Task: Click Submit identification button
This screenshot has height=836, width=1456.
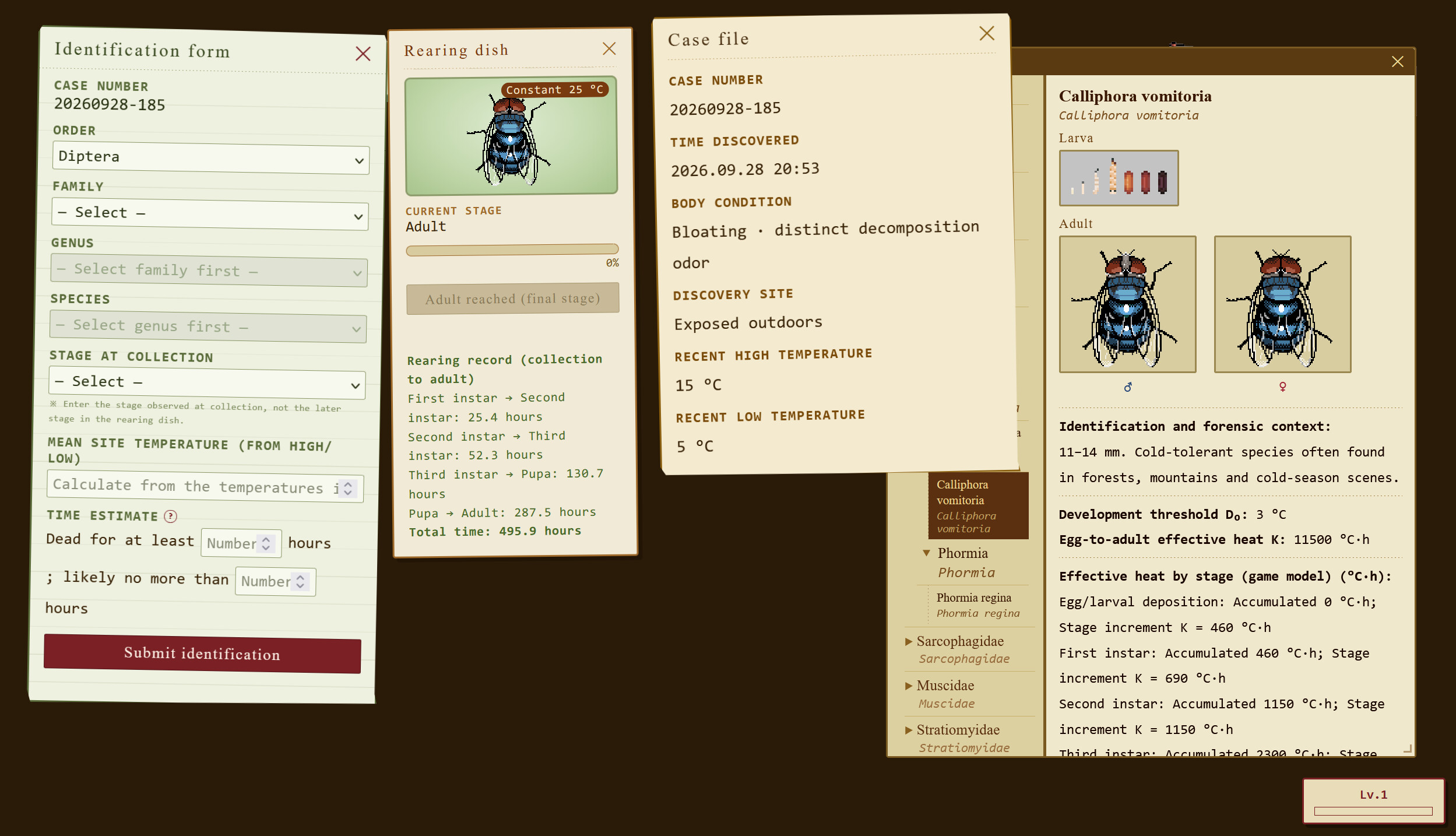Action: [x=202, y=654]
